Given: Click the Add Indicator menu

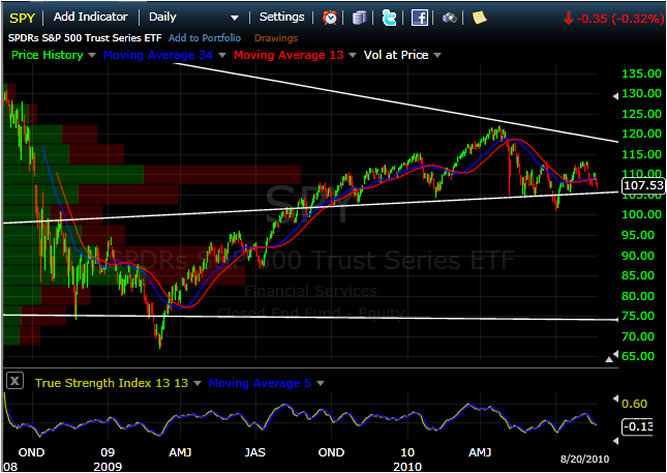Looking at the screenshot, I should (x=90, y=17).
